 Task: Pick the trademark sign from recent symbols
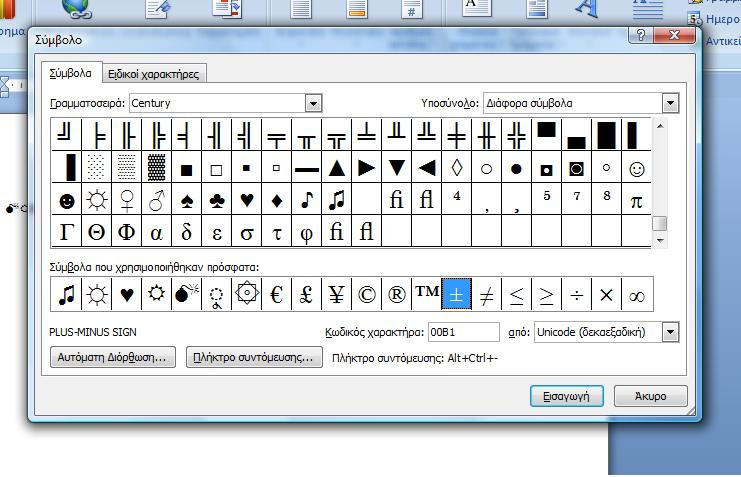coord(427,295)
